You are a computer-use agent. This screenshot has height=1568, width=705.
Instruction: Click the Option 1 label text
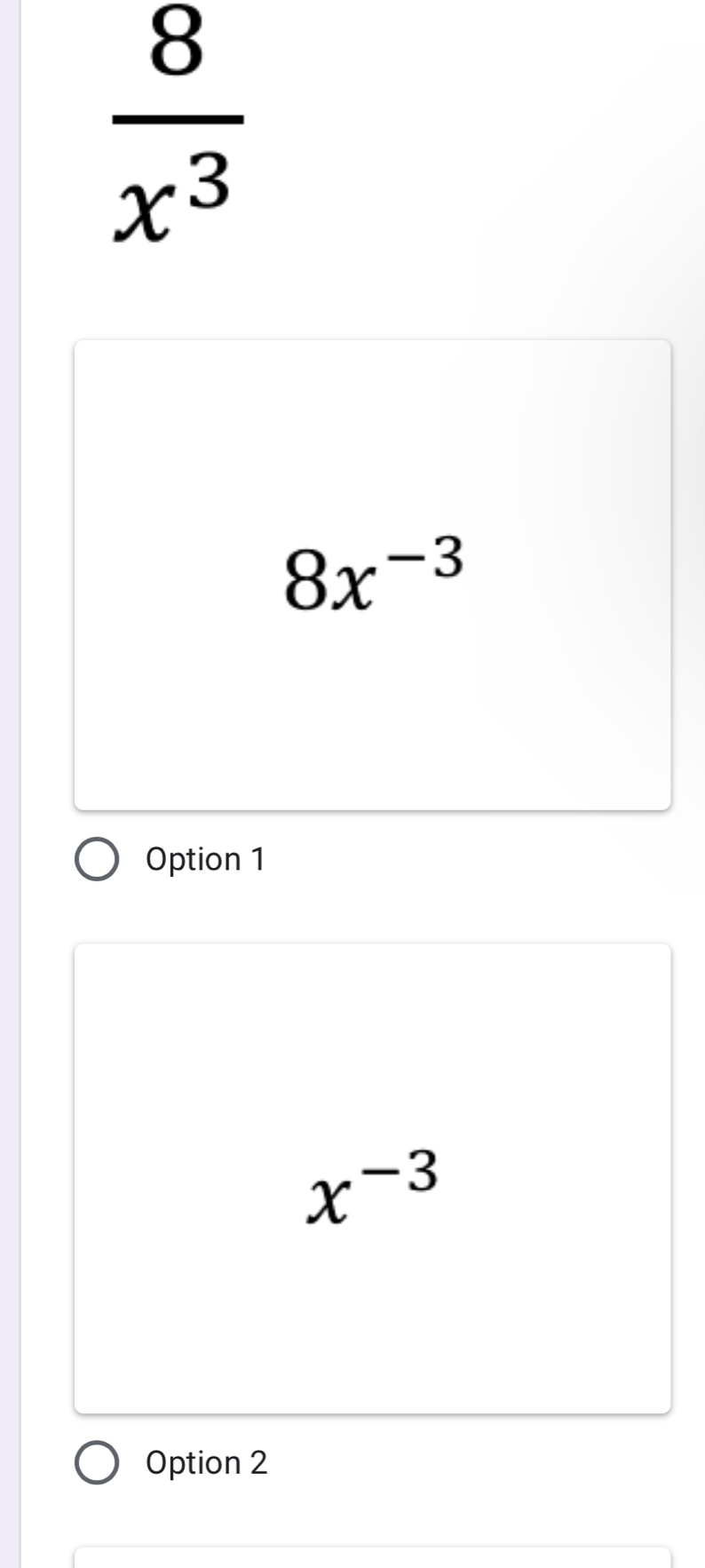coord(206,858)
